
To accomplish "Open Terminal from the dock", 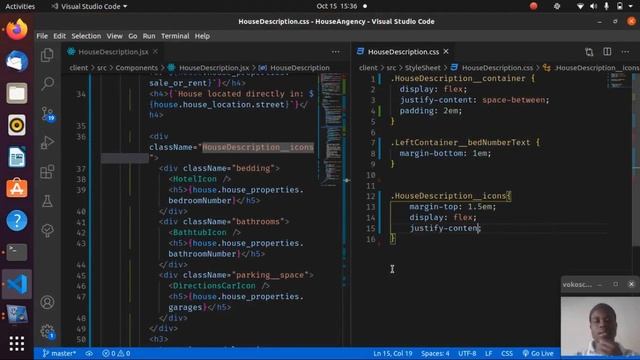I will [x=17, y=252].
